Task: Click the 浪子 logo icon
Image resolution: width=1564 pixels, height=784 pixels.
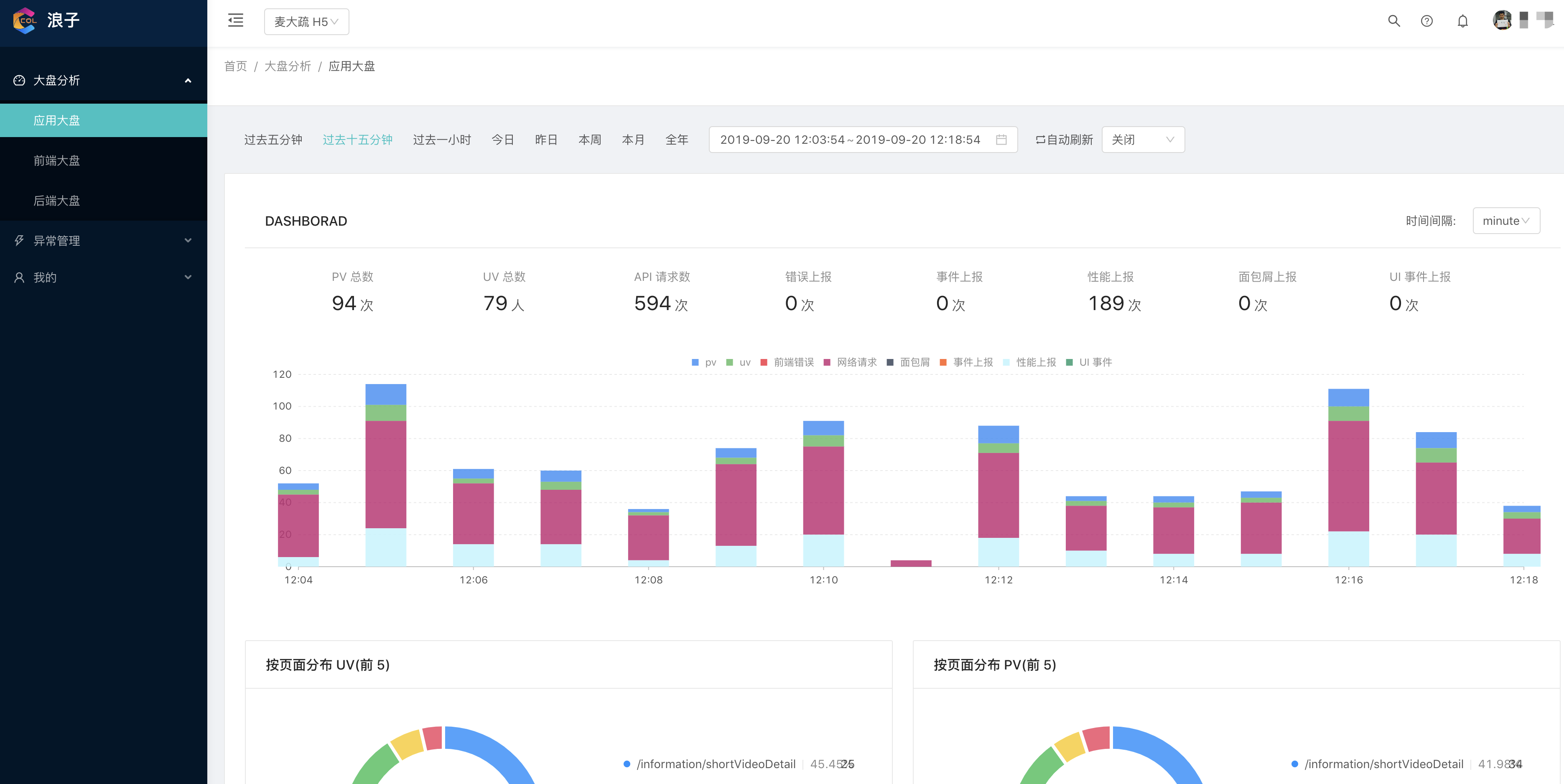Action: pos(25,20)
